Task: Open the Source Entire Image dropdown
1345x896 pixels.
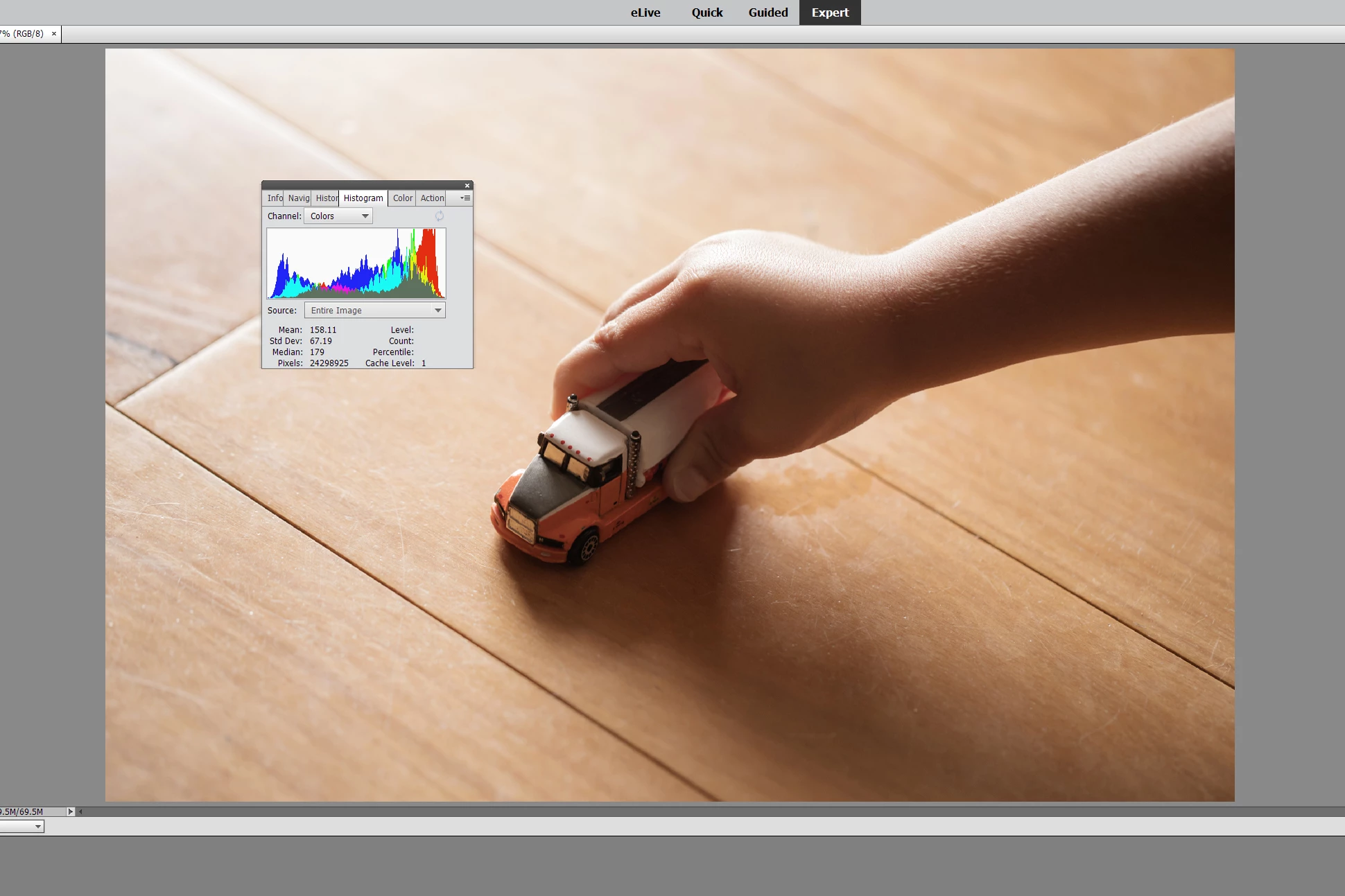Action: coord(375,310)
